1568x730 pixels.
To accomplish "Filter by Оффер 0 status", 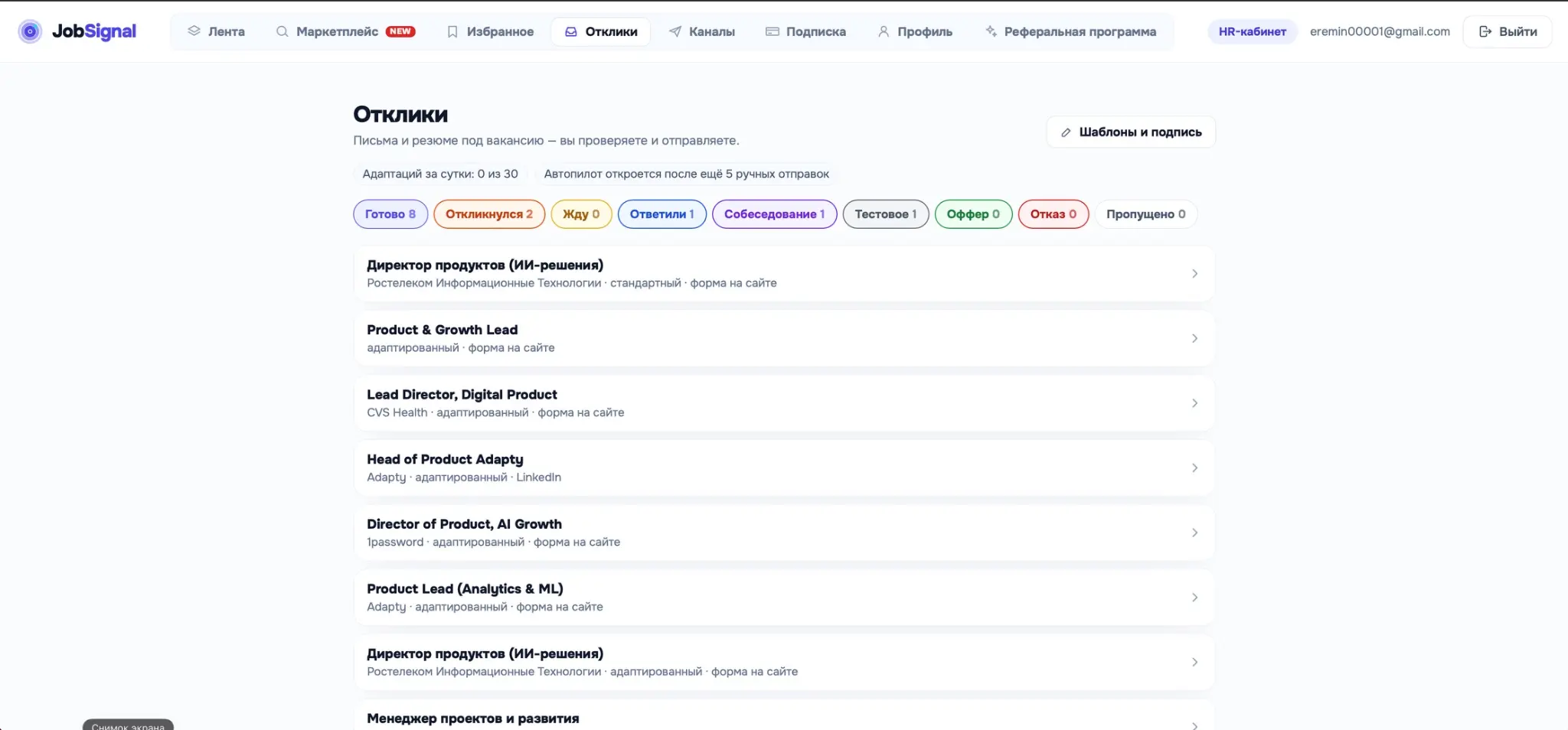I will [973, 214].
